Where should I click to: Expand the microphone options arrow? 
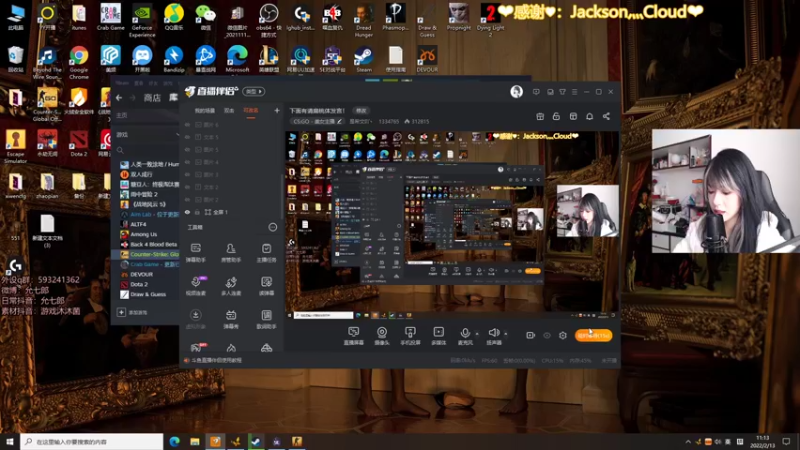(x=478, y=334)
